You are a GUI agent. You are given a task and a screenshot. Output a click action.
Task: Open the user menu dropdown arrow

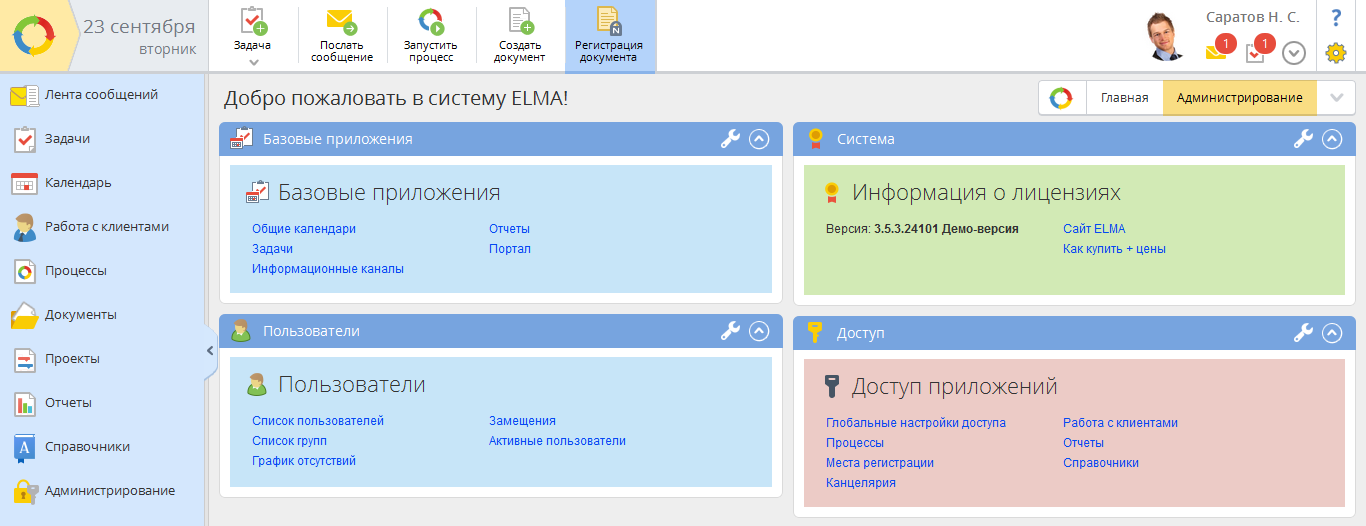click(x=1294, y=53)
